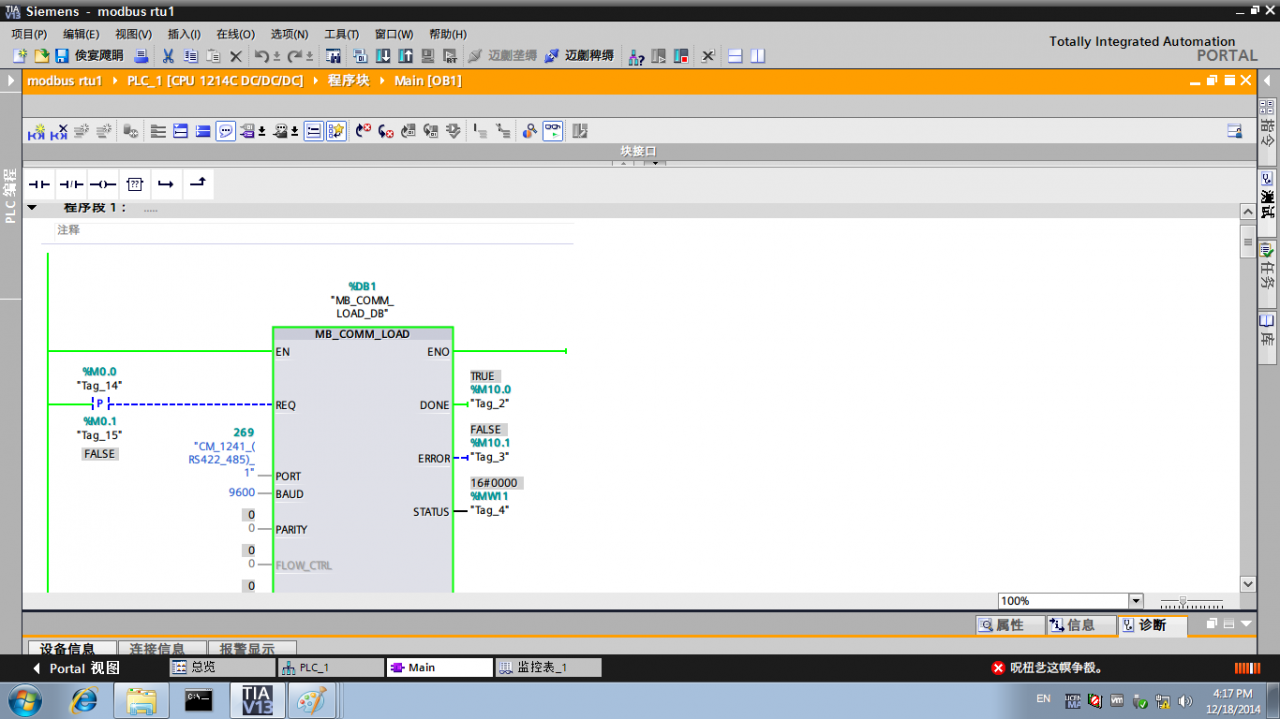Click the Close branch icon
Image resolution: width=1280 pixels, height=719 pixels.
click(x=198, y=184)
